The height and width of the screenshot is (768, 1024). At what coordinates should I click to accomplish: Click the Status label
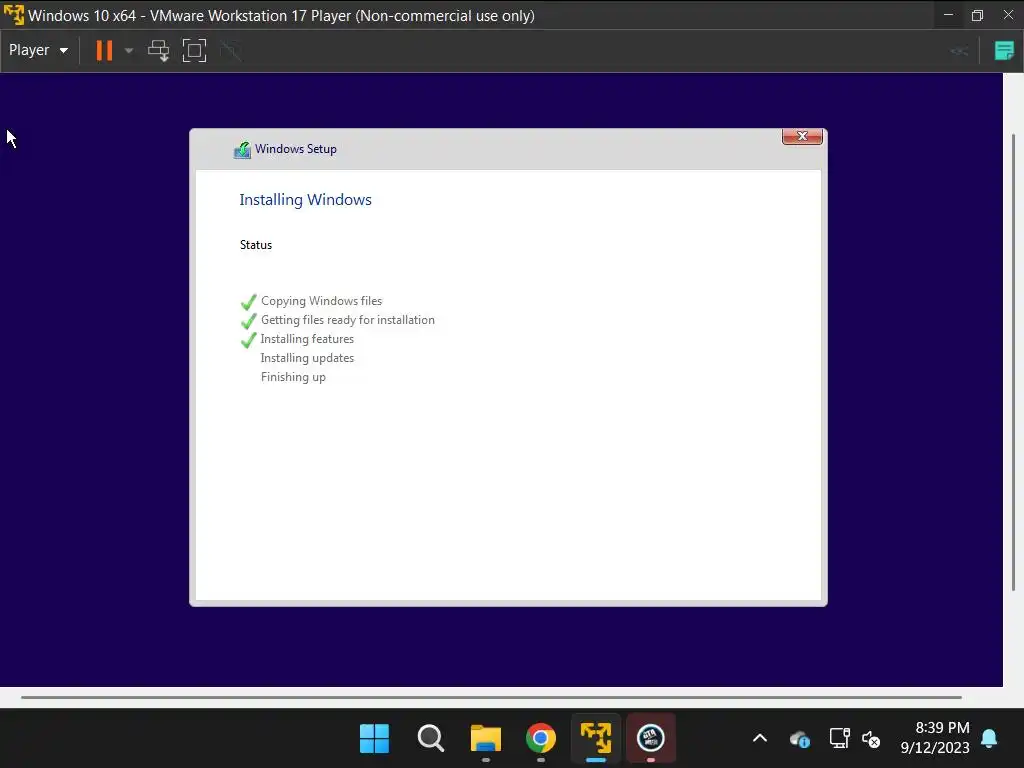click(255, 245)
